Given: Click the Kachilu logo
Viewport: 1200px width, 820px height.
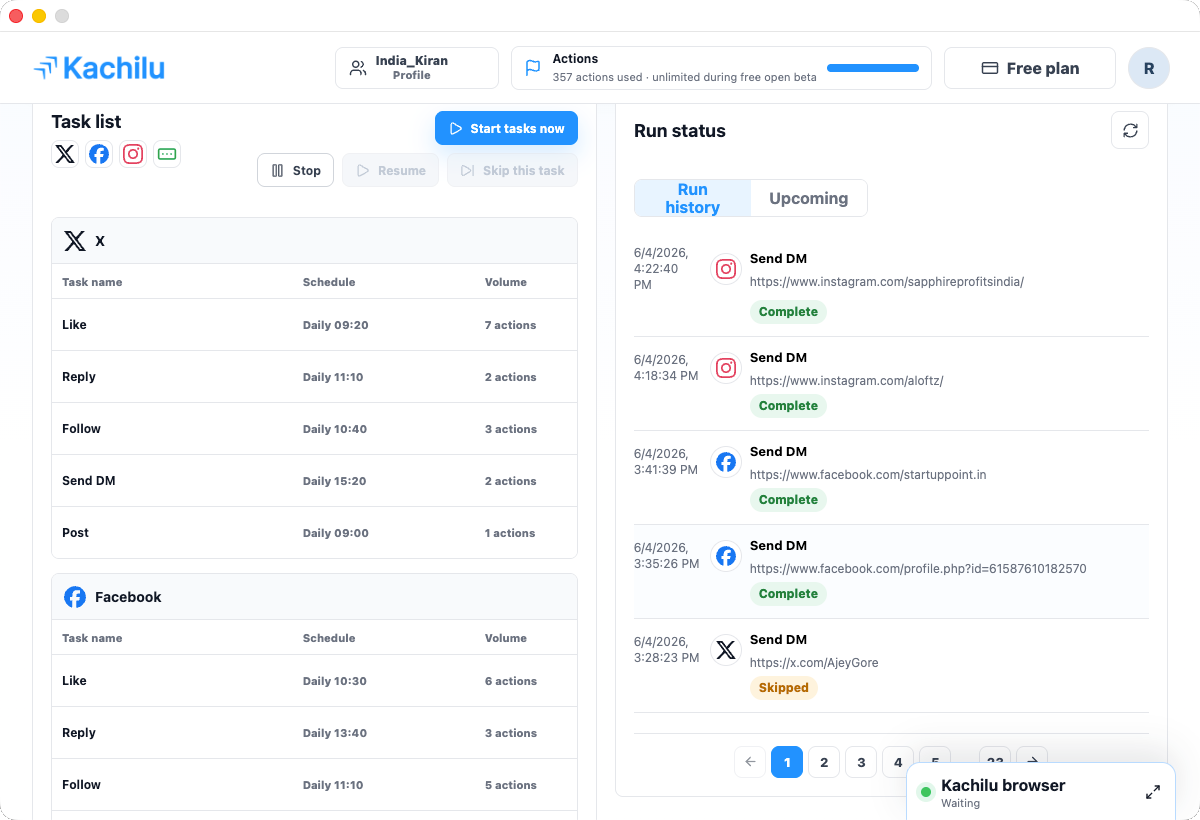Looking at the screenshot, I should point(98,68).
